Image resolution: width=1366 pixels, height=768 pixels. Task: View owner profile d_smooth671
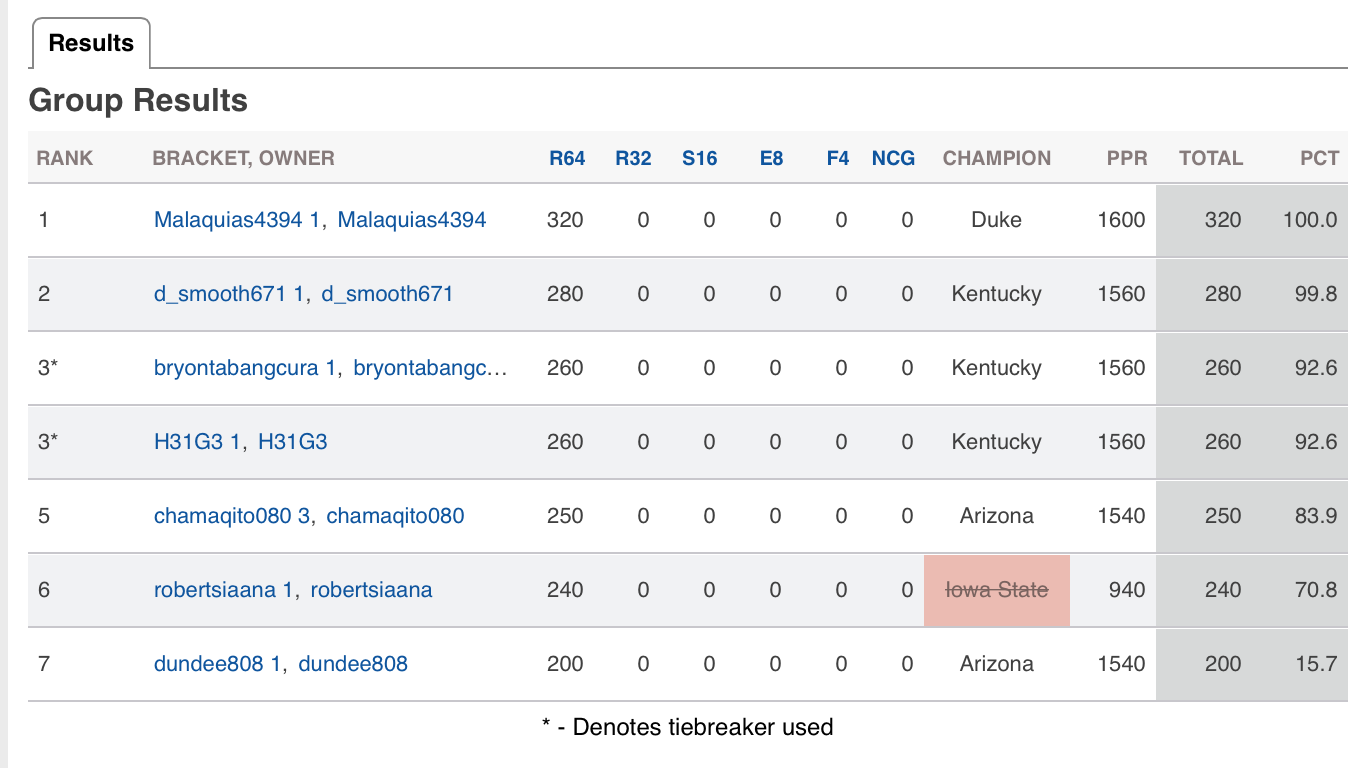click(387, 294)
